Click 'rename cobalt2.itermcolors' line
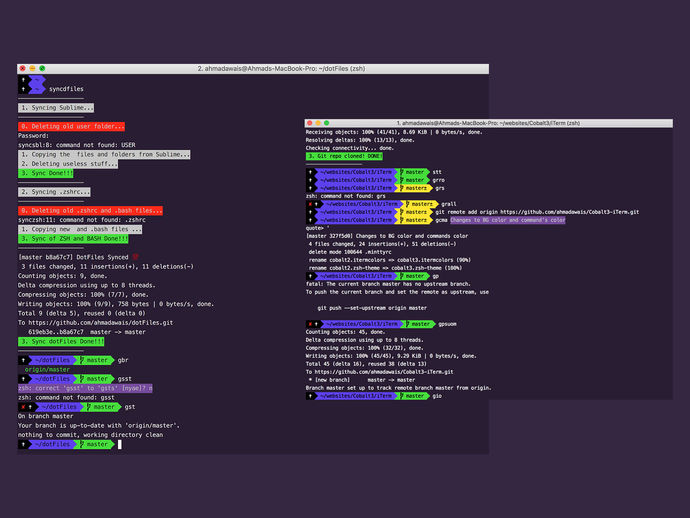The image size is (690, 518). click(389, 260)
